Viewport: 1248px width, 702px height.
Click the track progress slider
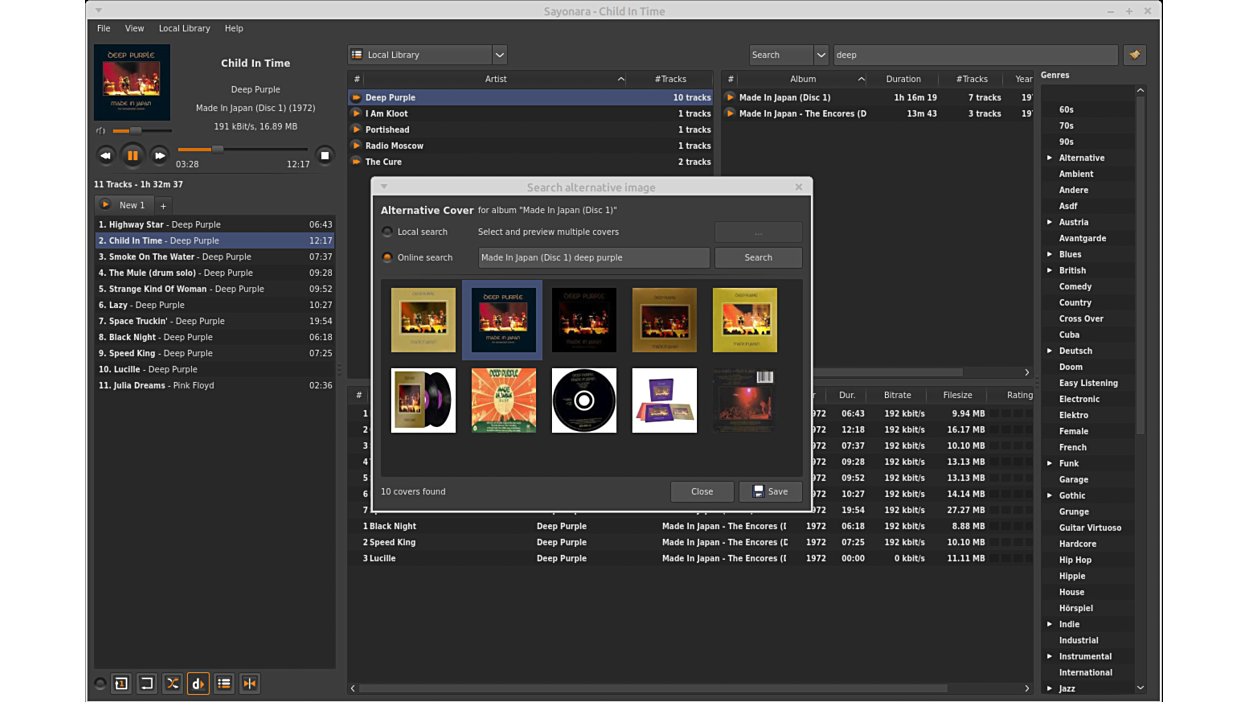tap(242, 149)
